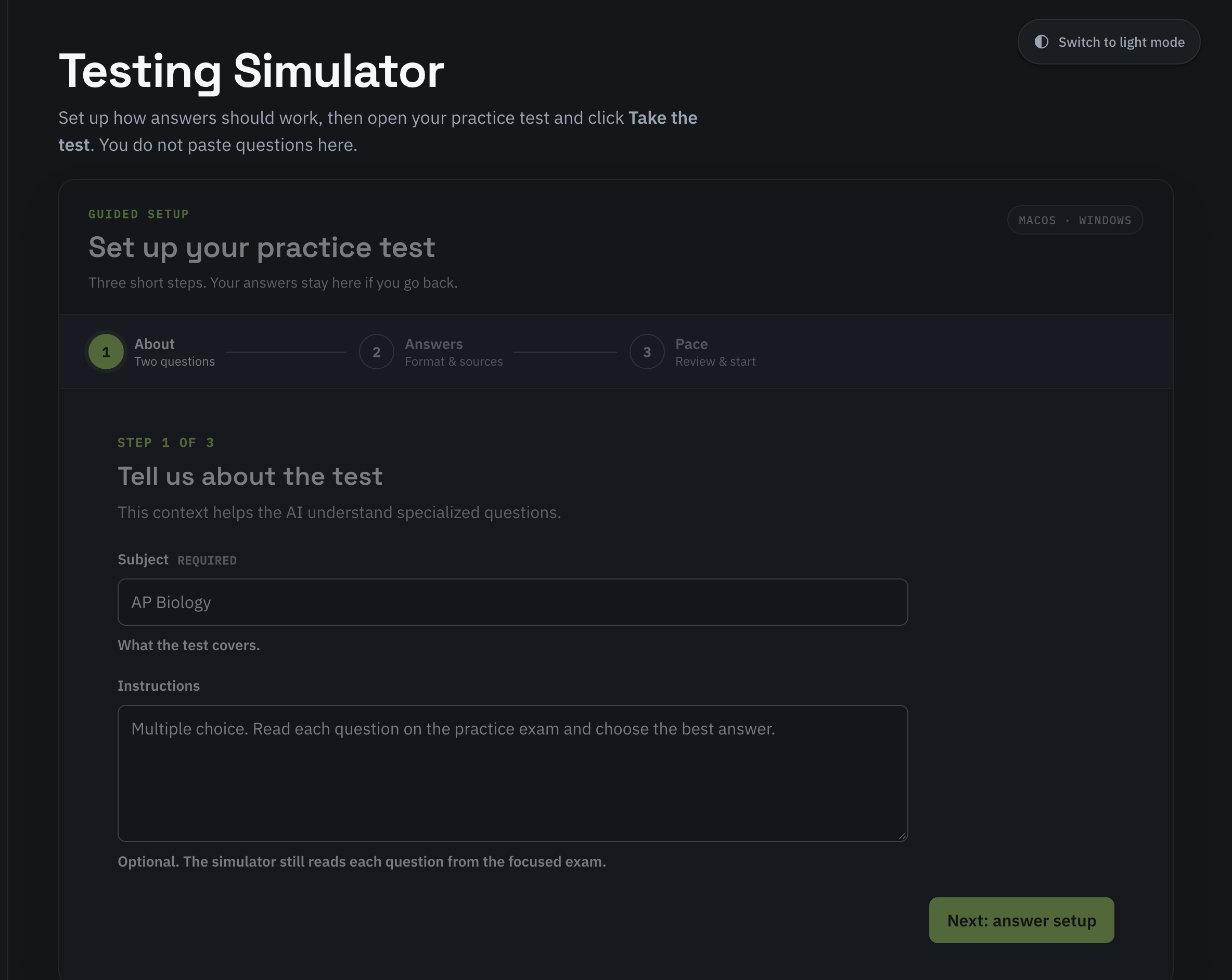1232x980 pixels.
Task: Select step 2 circle Answers
Action: pos(377,352)
